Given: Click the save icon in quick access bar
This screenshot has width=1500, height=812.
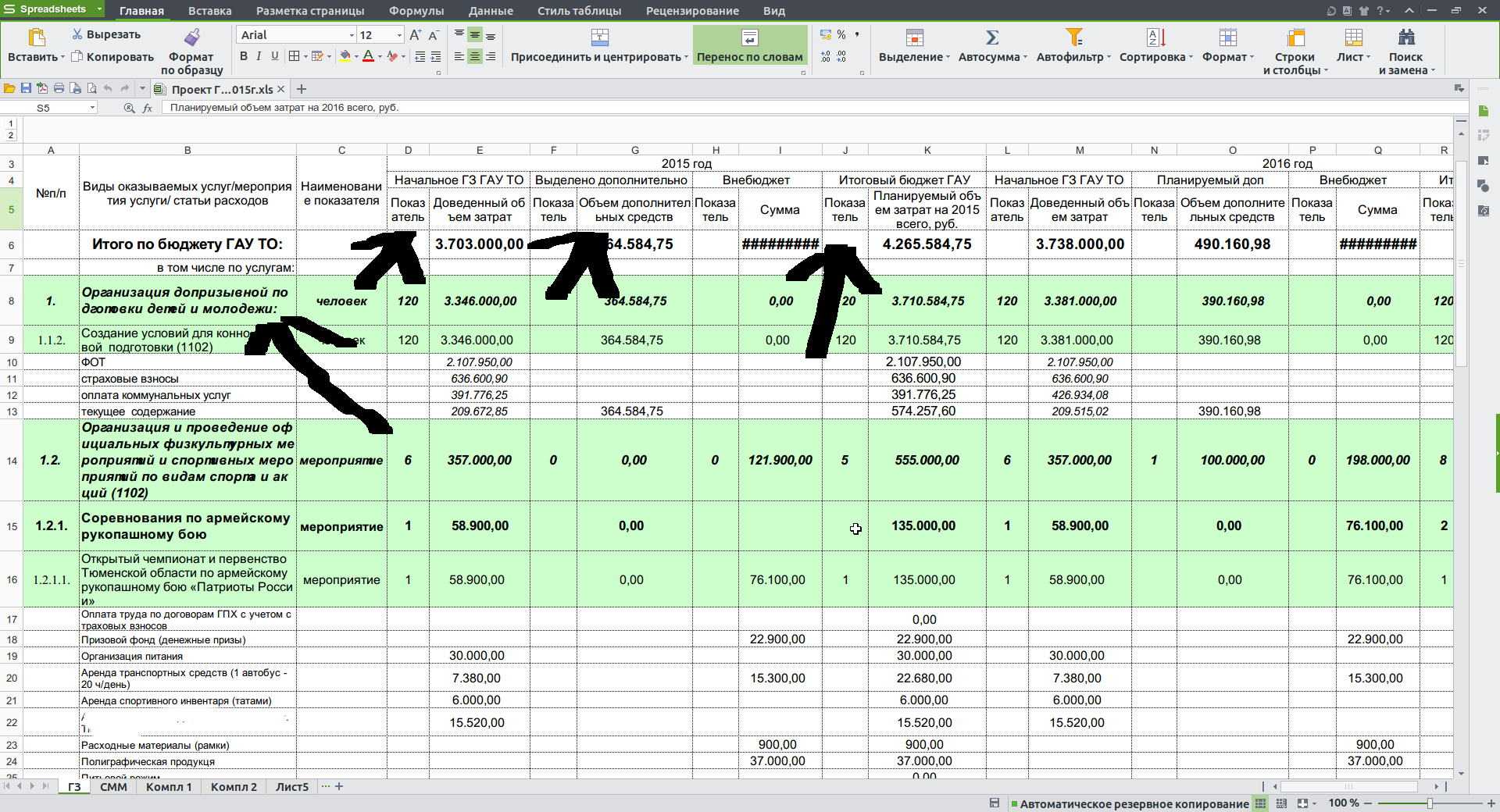Looking at the screenshot, I should pyautogui.click(x=26, y=89).
